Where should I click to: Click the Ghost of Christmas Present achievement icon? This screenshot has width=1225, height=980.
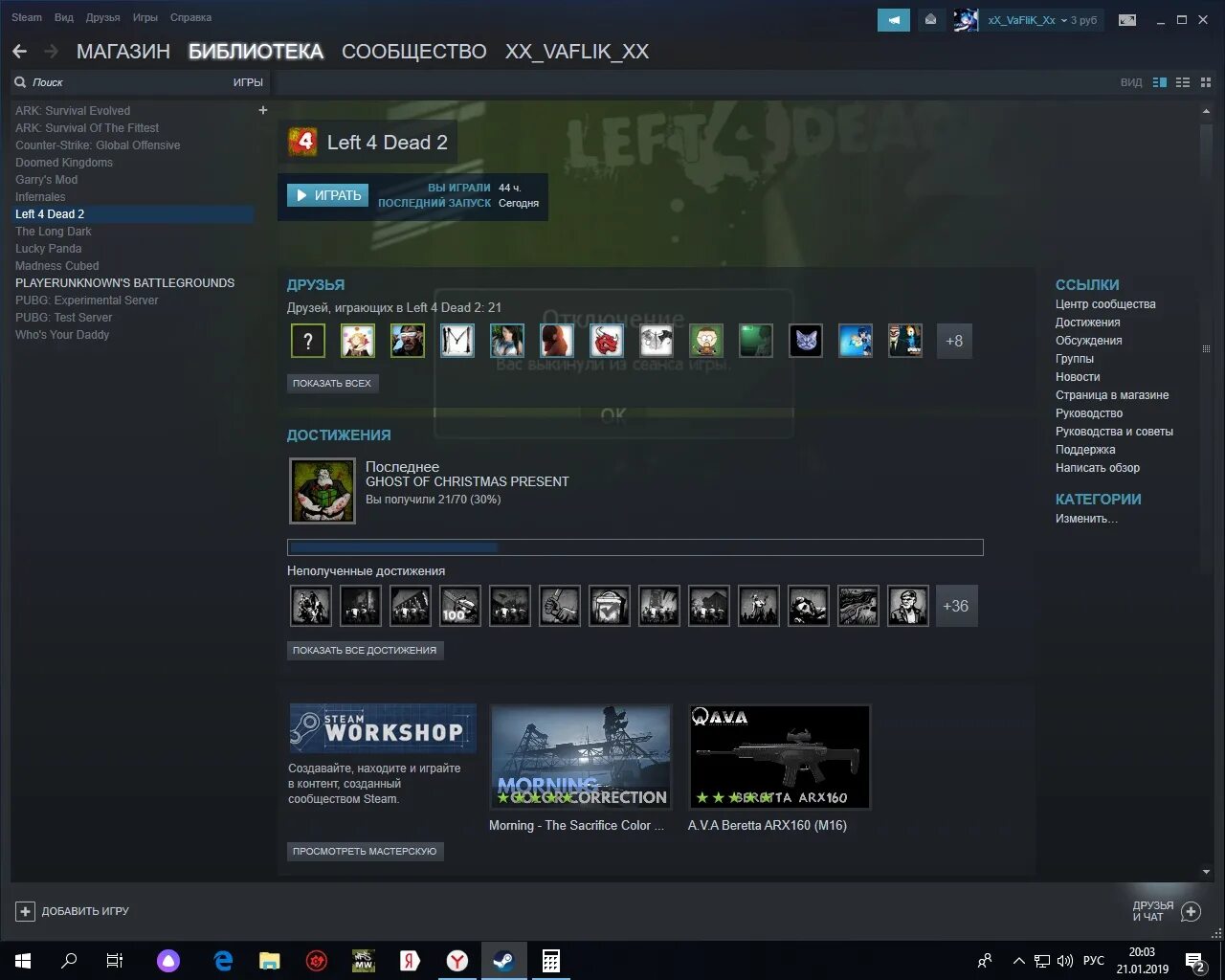point(323,491)
